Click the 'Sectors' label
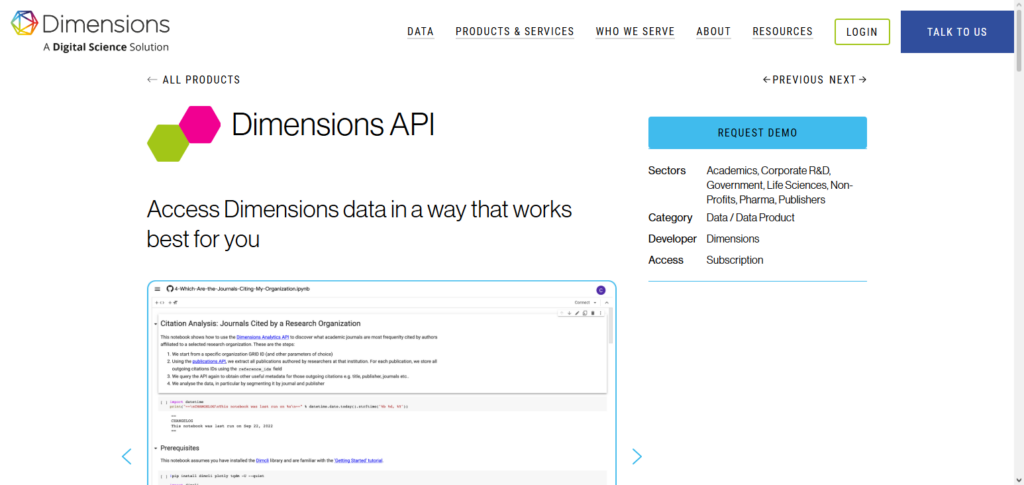 pos(667,170)
